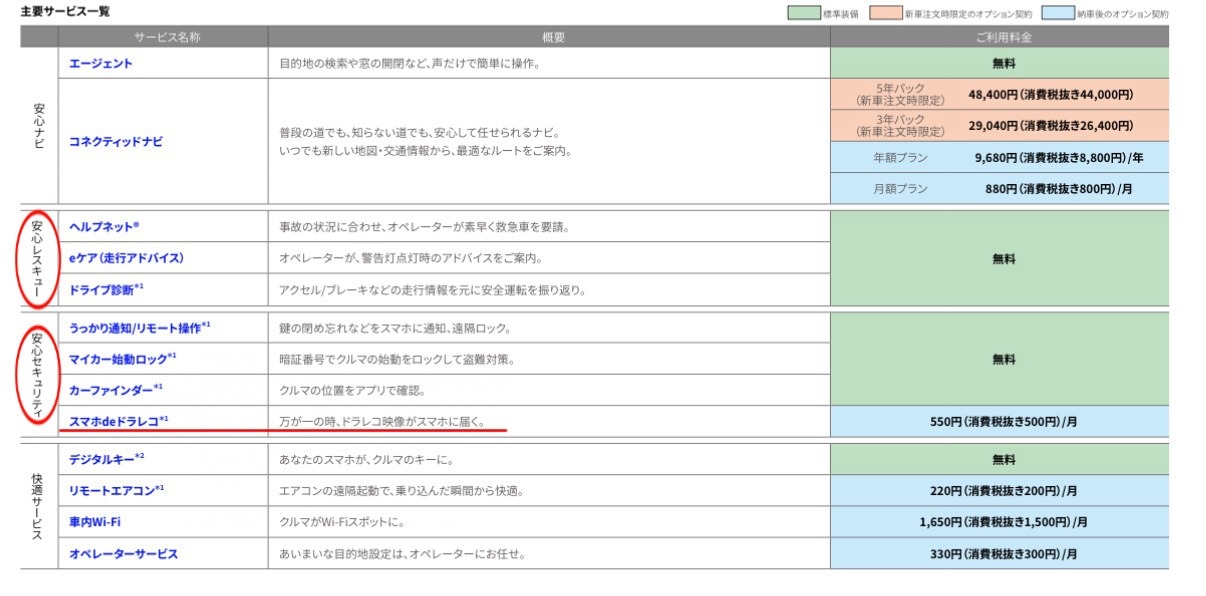Click the green 標準装備 legend swatch
The width and height of the screenshot is (1206, 596).
click(804, 14)
